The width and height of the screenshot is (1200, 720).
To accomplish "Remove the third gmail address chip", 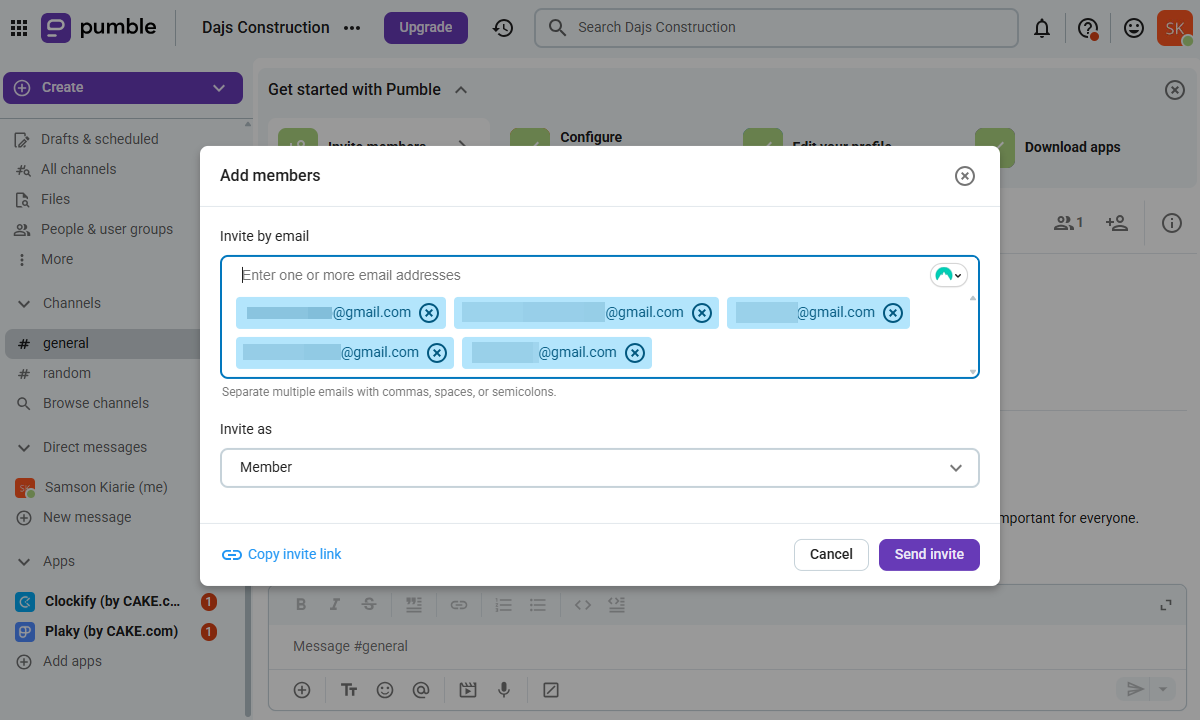I will pyautogui.click(x=893, y=313).
